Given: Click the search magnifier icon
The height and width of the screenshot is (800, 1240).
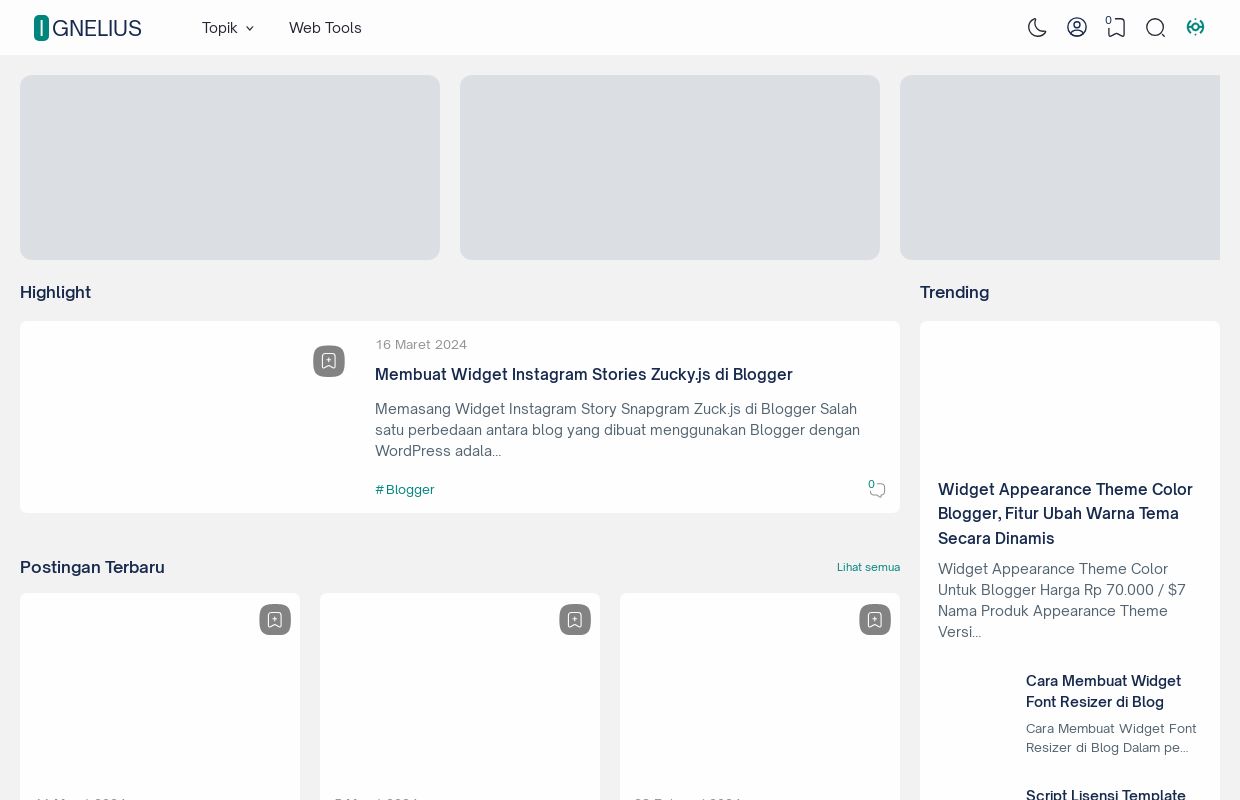Looking at the screenshot, I should pos(1156,28).
